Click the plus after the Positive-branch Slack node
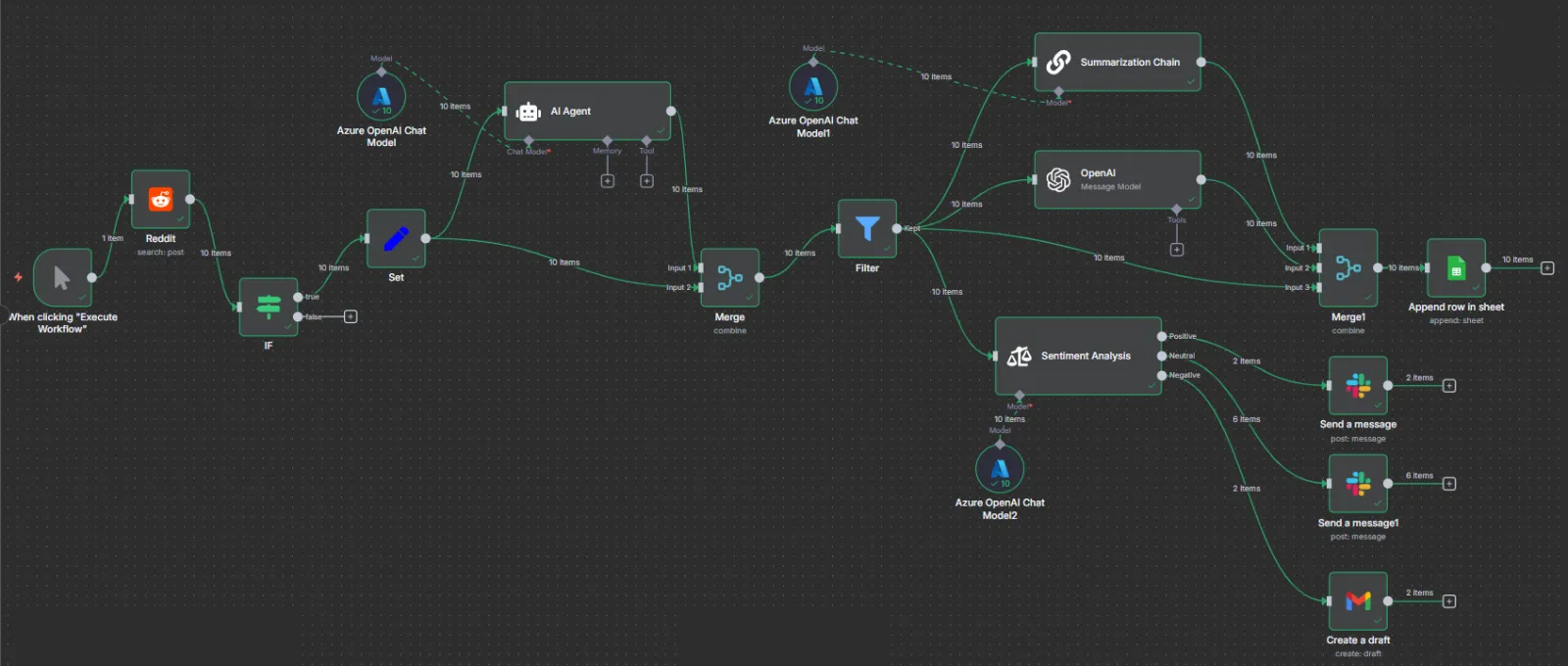 click(x=1449, y=386)
